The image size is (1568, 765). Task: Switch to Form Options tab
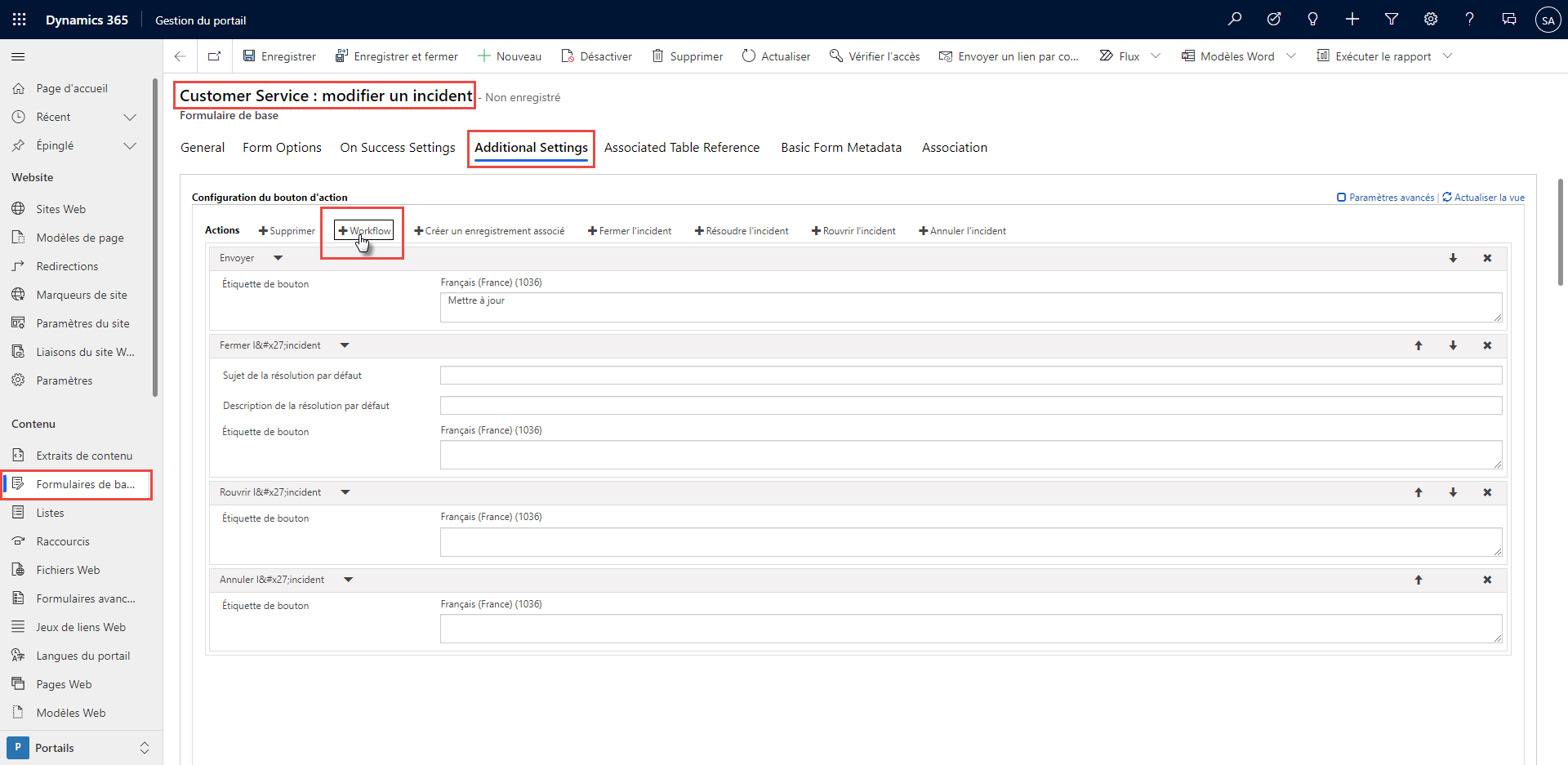(x=282, y=148)
